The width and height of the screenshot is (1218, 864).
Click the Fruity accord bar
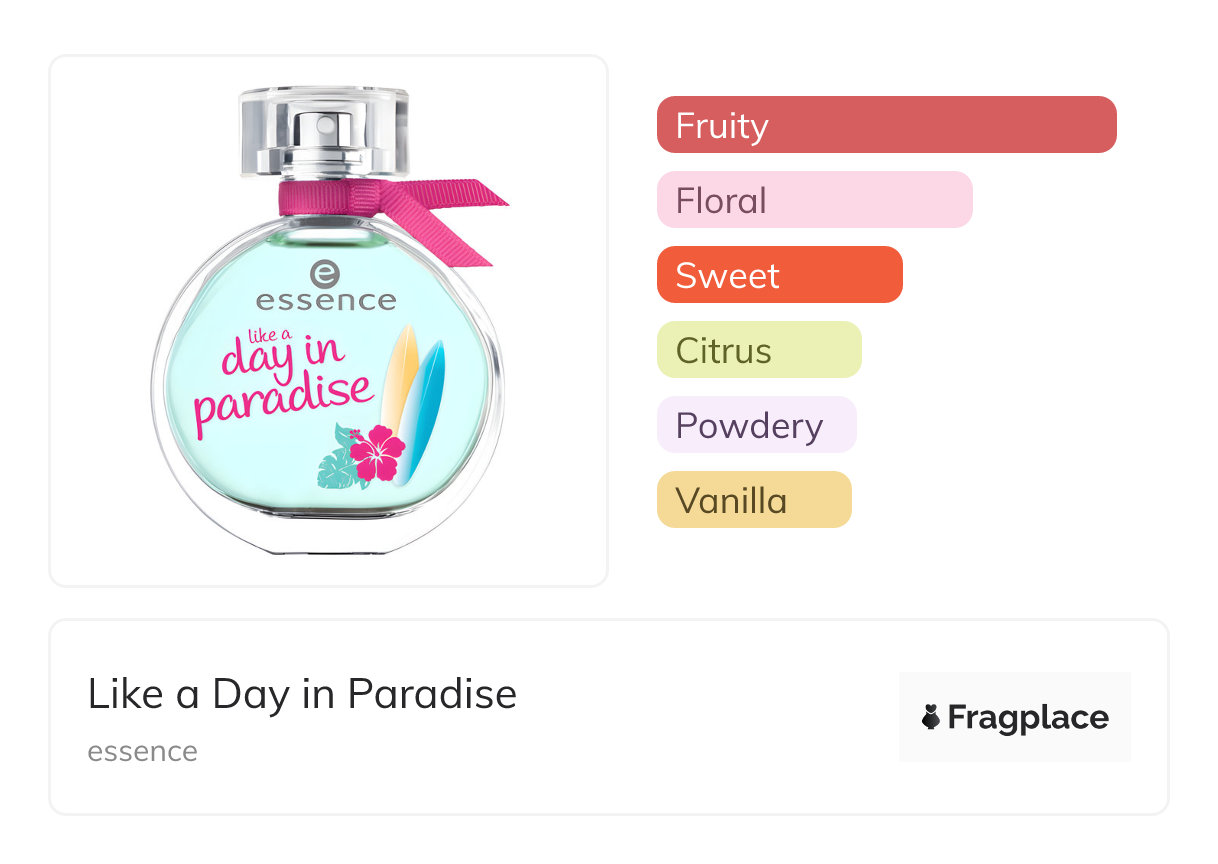click(x=886, y=125)
